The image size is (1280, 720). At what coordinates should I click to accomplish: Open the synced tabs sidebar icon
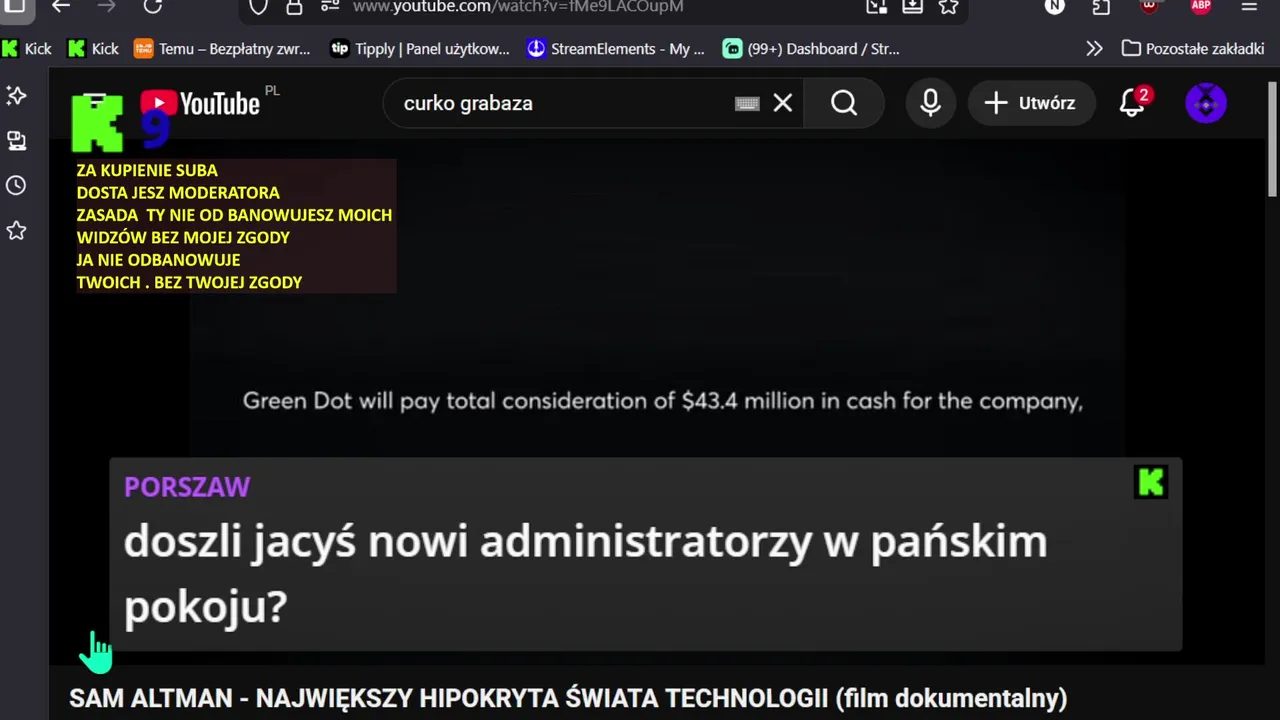16,141
